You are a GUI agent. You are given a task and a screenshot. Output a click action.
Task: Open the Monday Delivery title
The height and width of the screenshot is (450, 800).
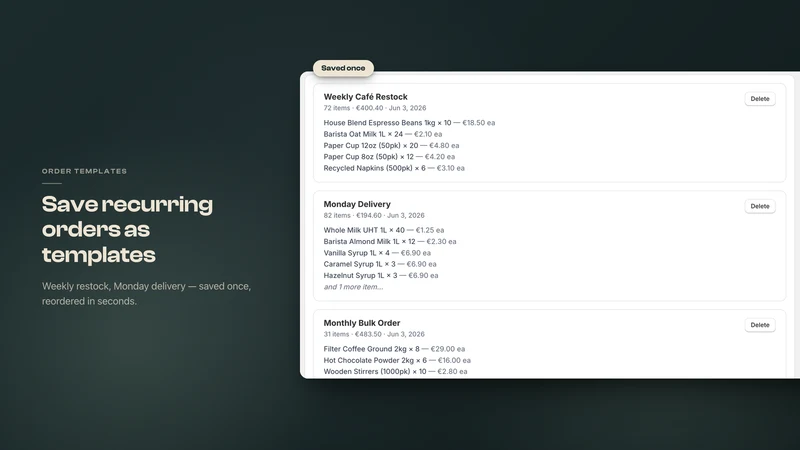pyautogui.click(x=357, y=204)
